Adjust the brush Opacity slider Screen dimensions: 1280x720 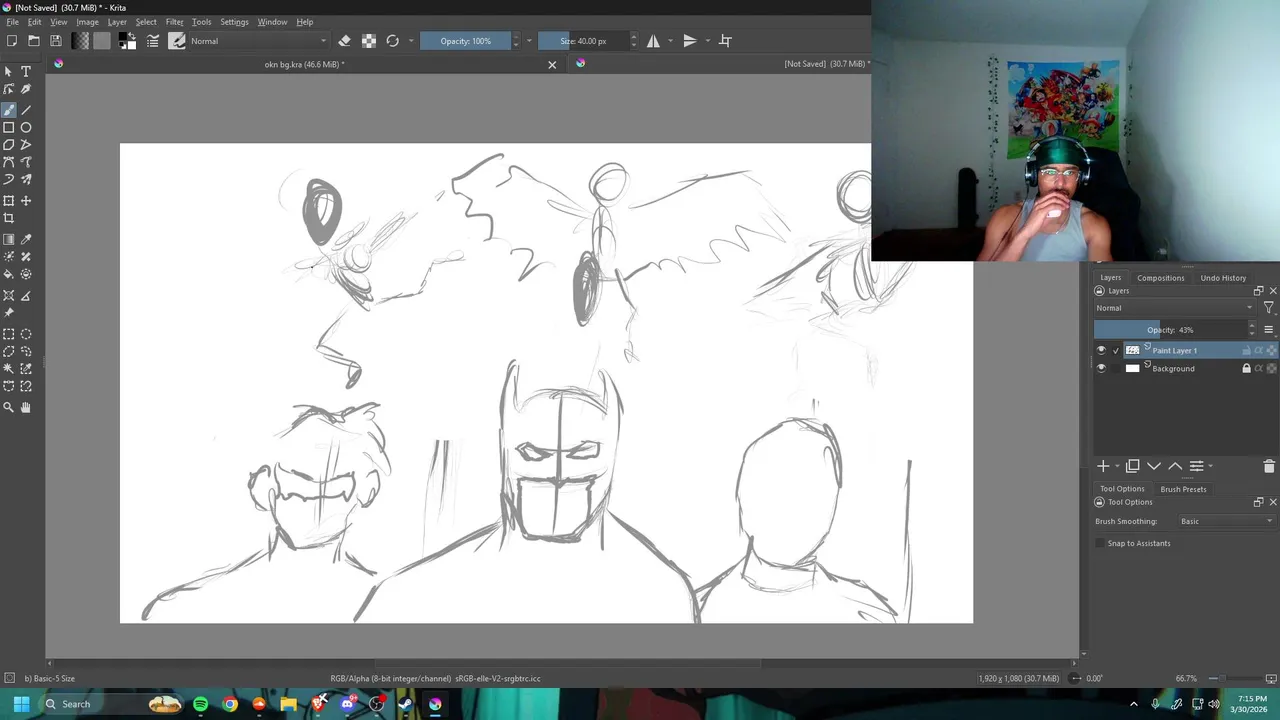[466, 41]
